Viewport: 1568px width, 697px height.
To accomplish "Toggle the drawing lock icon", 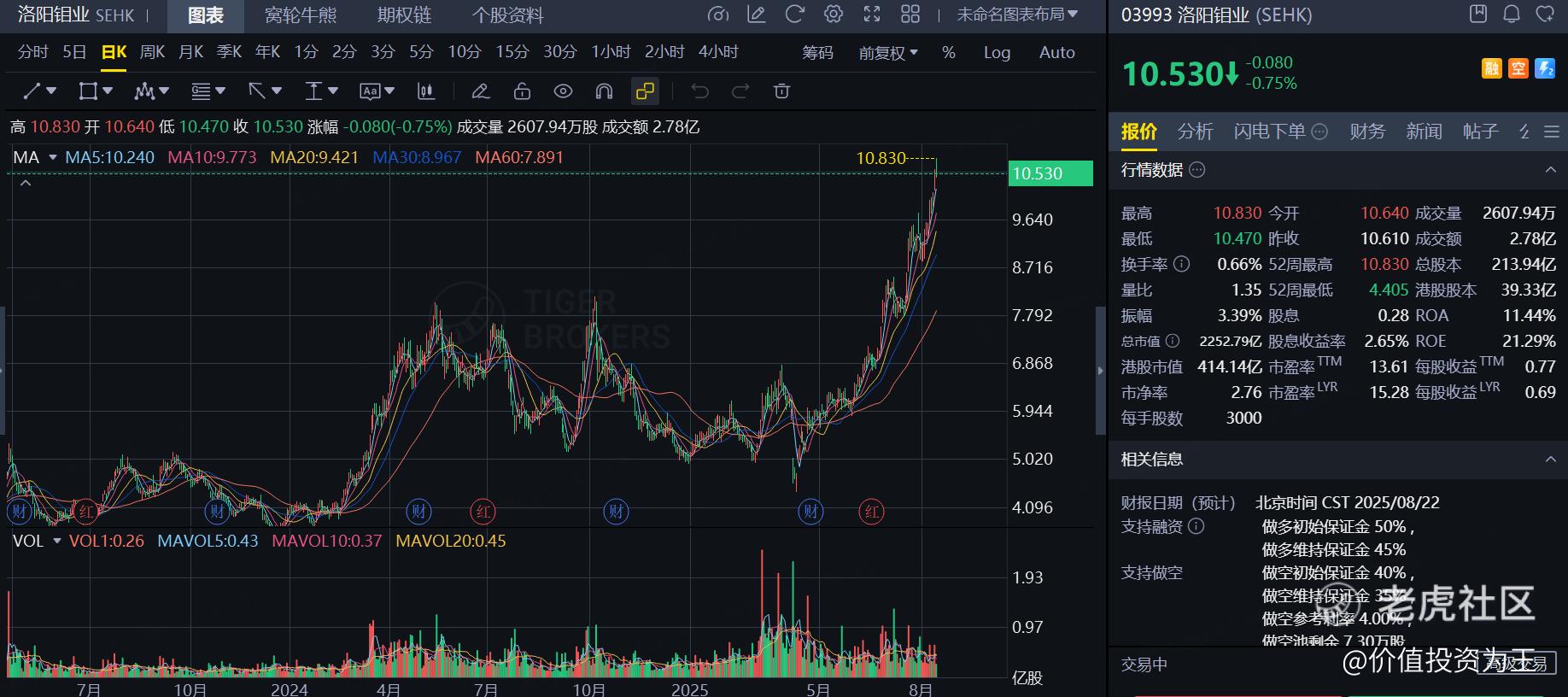I will [x=522, y=91].
